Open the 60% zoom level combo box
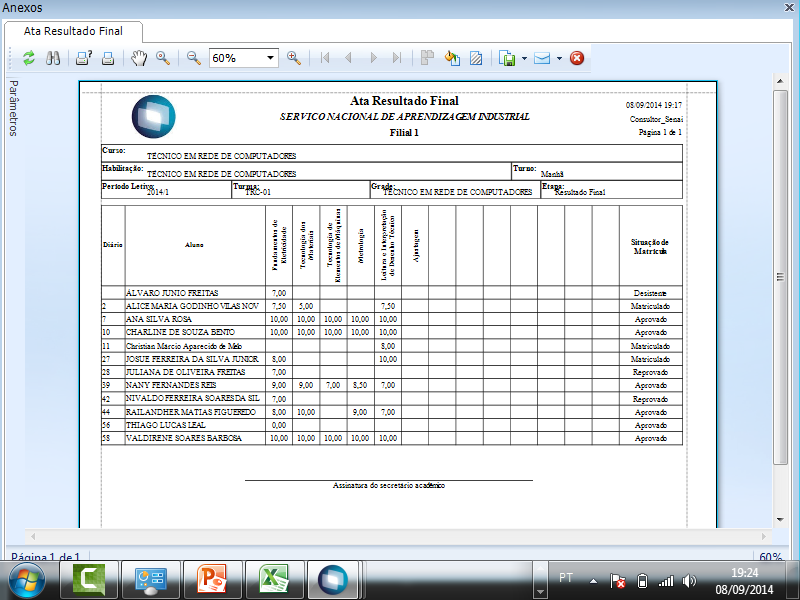This screenshot has width=800, height=600. [x=243, y=58]
